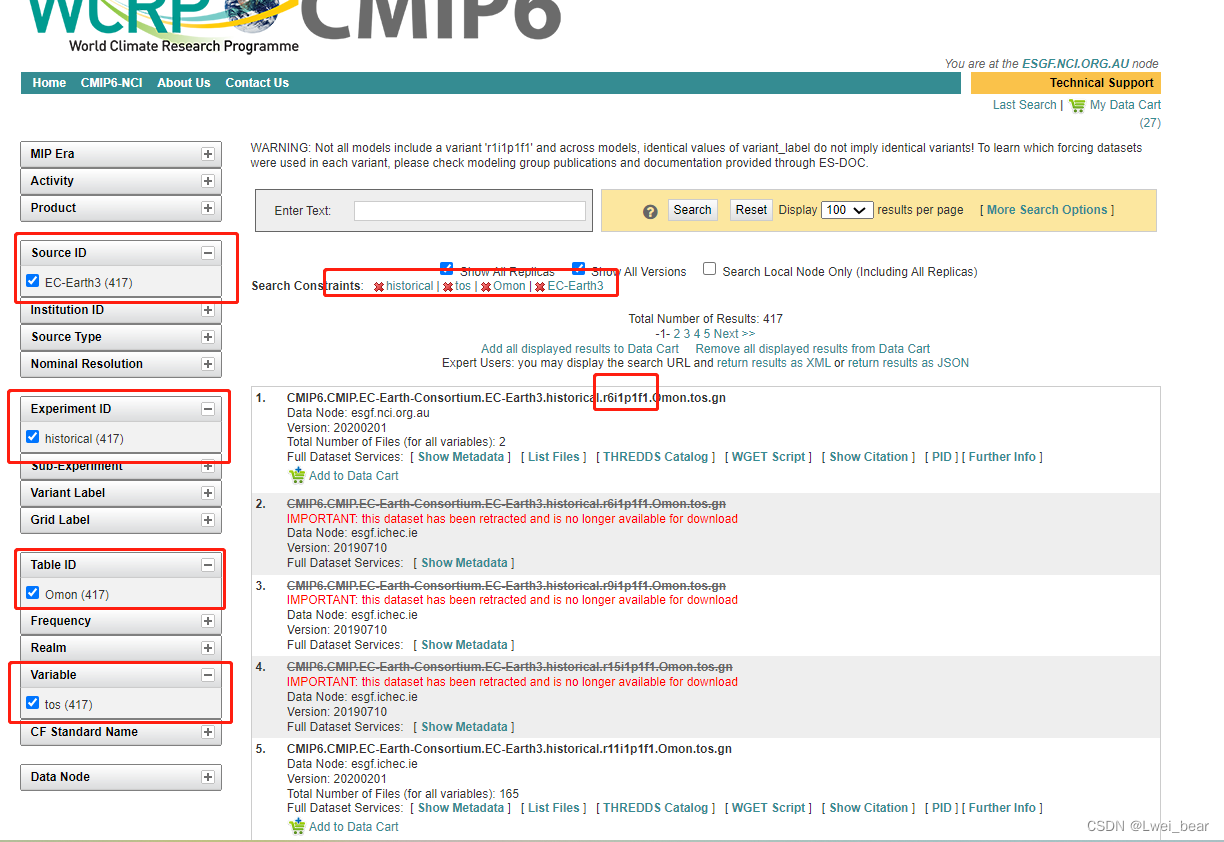Click the Enter Text search field
This screenshot has height=842, width=1224.
coord(469,210)
